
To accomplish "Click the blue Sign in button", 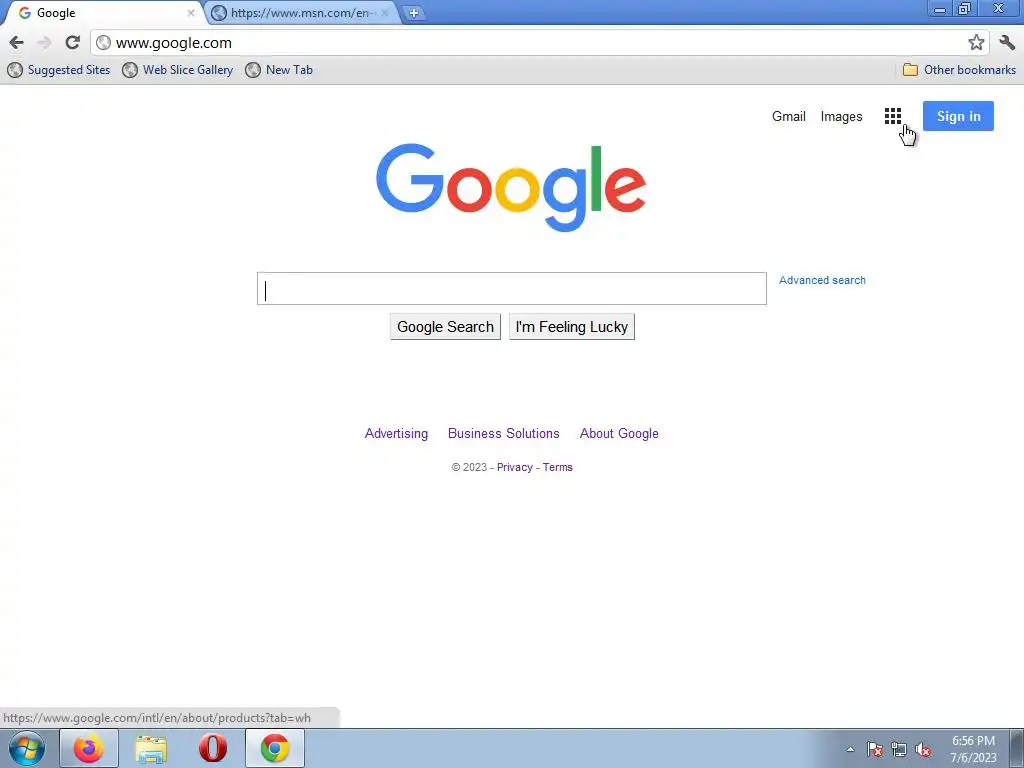I will (958, 116).
